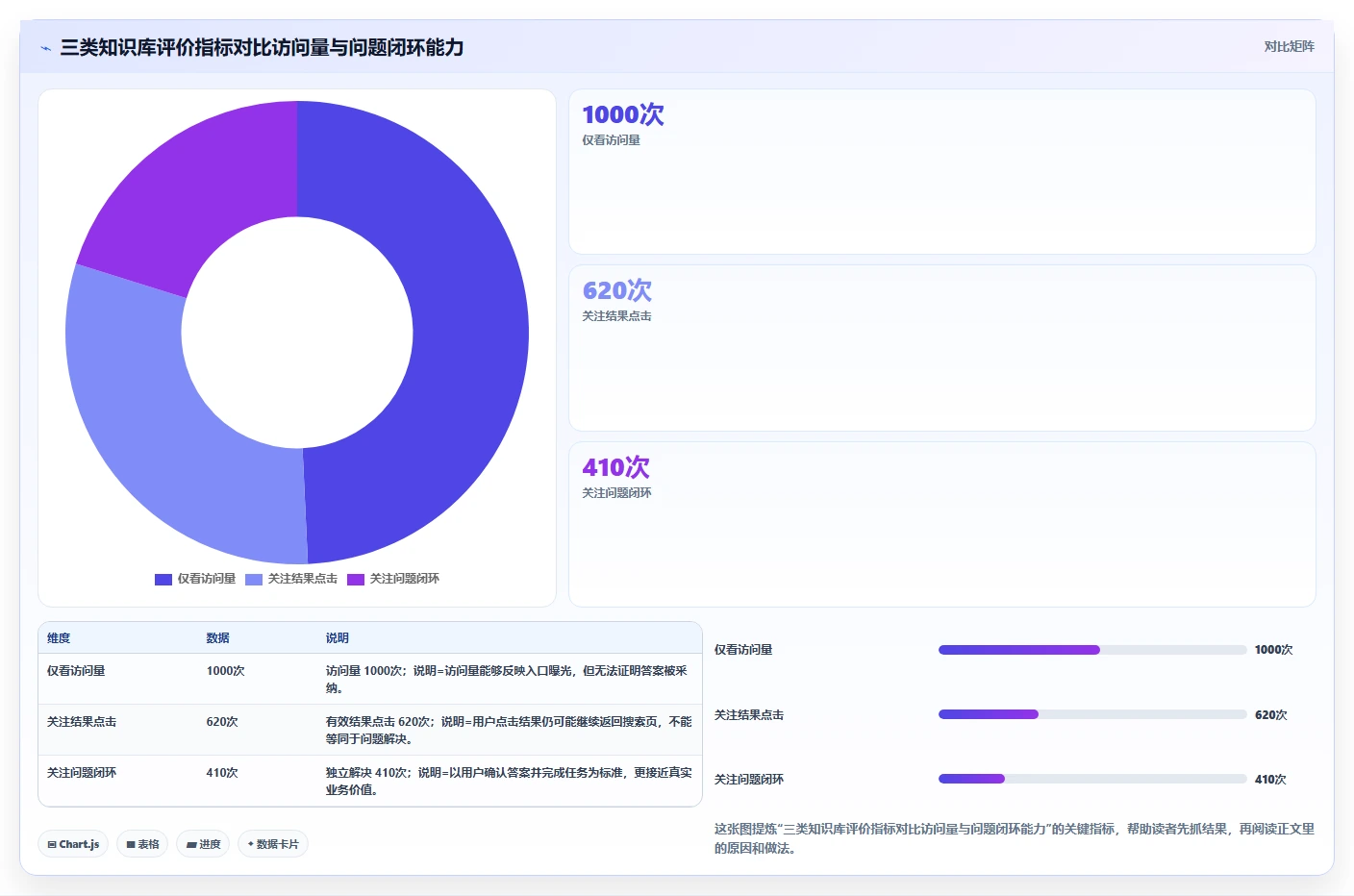Click the 620次 progress value
Viewport: 1354px width, 896px height.
(x=1270, y=715)
